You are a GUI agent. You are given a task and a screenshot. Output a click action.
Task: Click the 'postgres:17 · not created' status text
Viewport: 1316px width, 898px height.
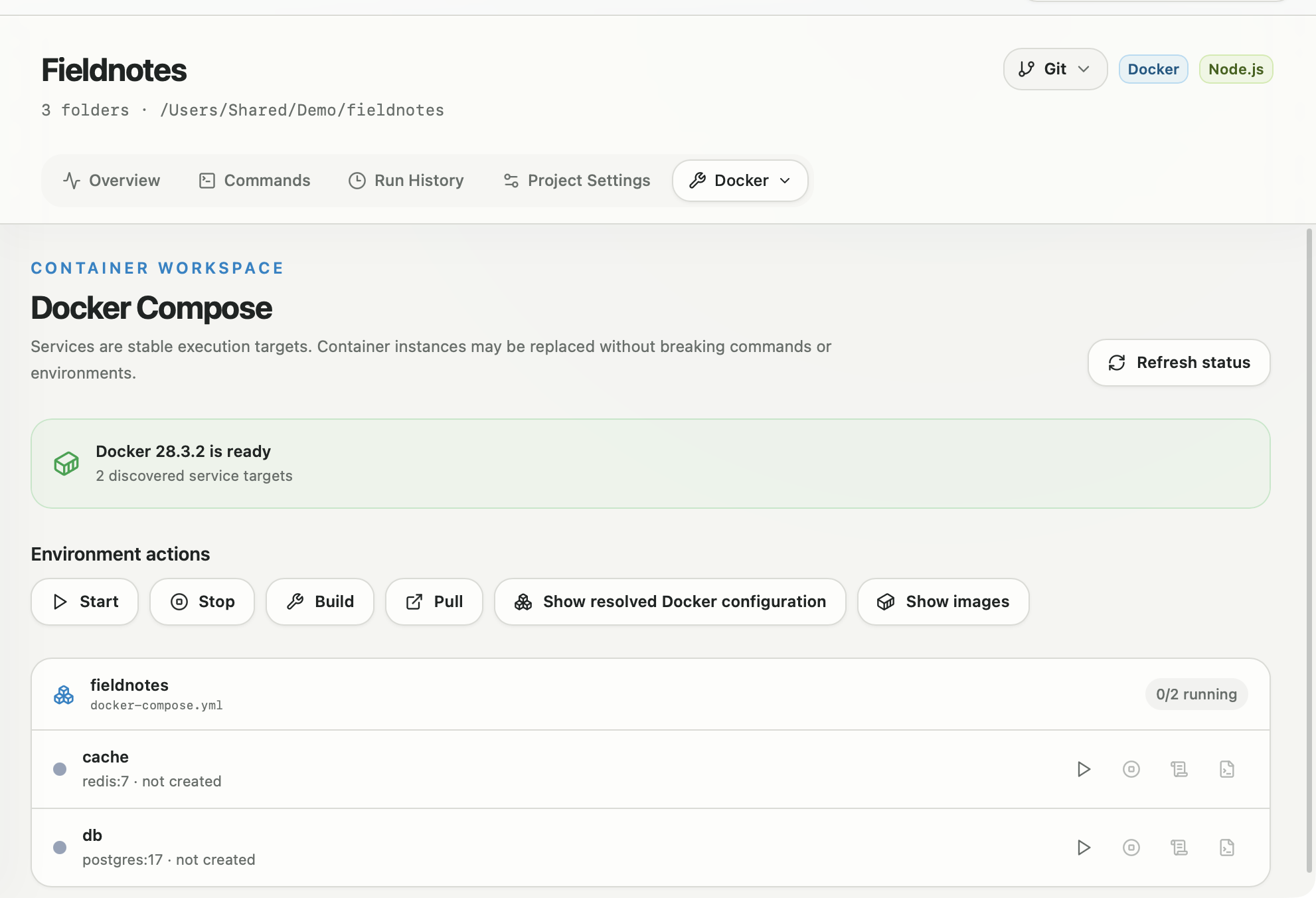tap(169, 860)
